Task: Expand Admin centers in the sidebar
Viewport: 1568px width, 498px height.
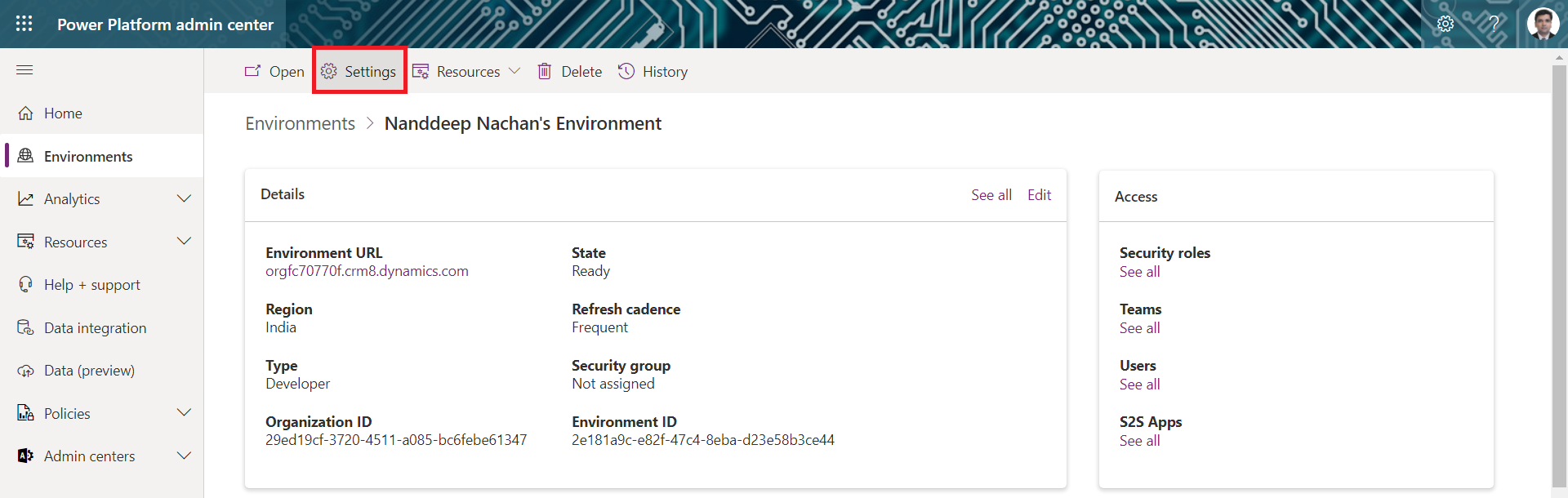Action: pos(184,456)
